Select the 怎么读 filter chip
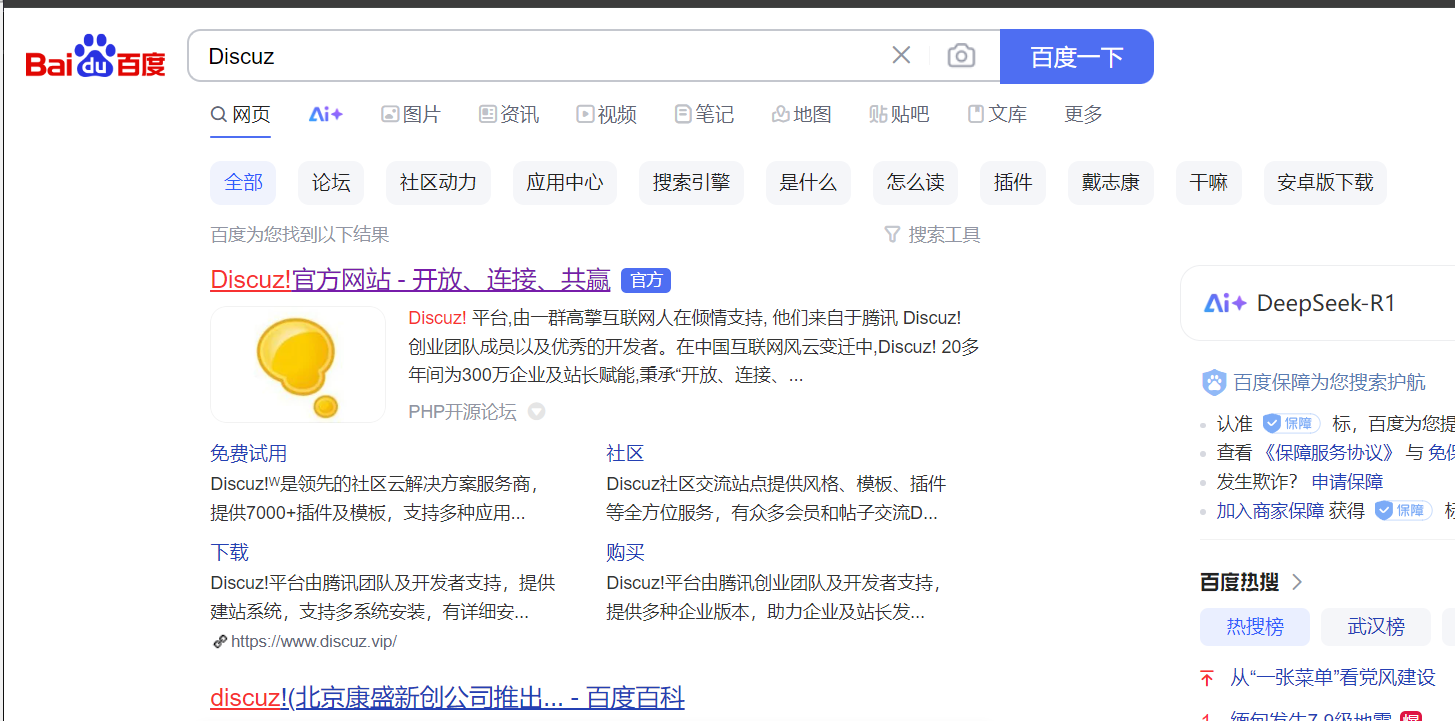 tap(915, 183)
